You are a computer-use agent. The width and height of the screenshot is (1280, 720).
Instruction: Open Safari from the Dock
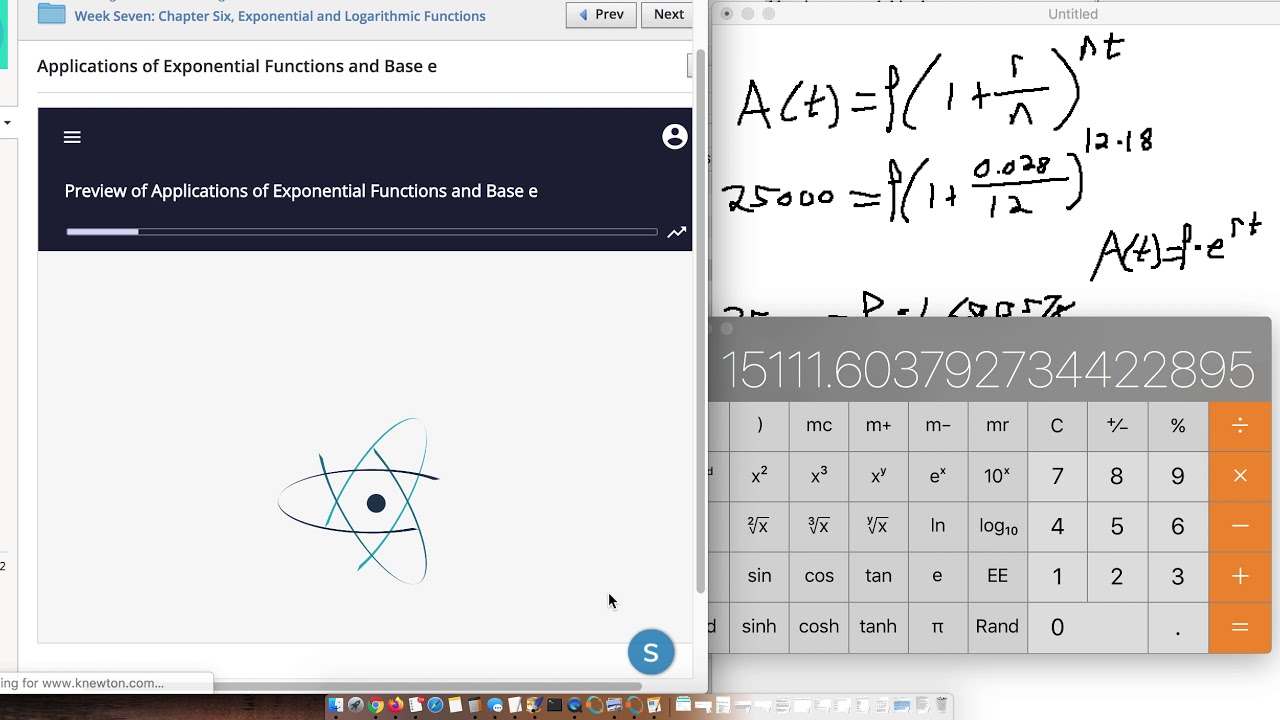pyautogui.click(x=435, y=705)
